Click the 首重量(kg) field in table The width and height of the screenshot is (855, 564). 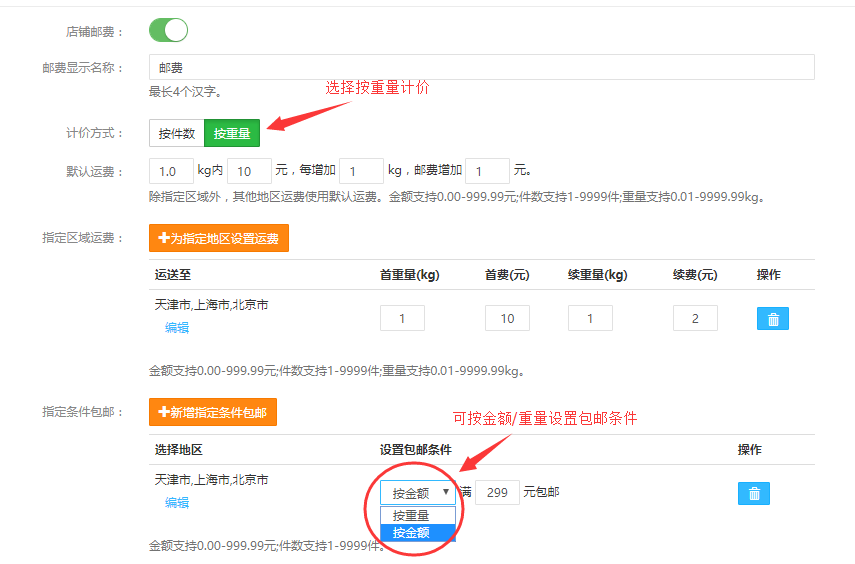[402, 318]
